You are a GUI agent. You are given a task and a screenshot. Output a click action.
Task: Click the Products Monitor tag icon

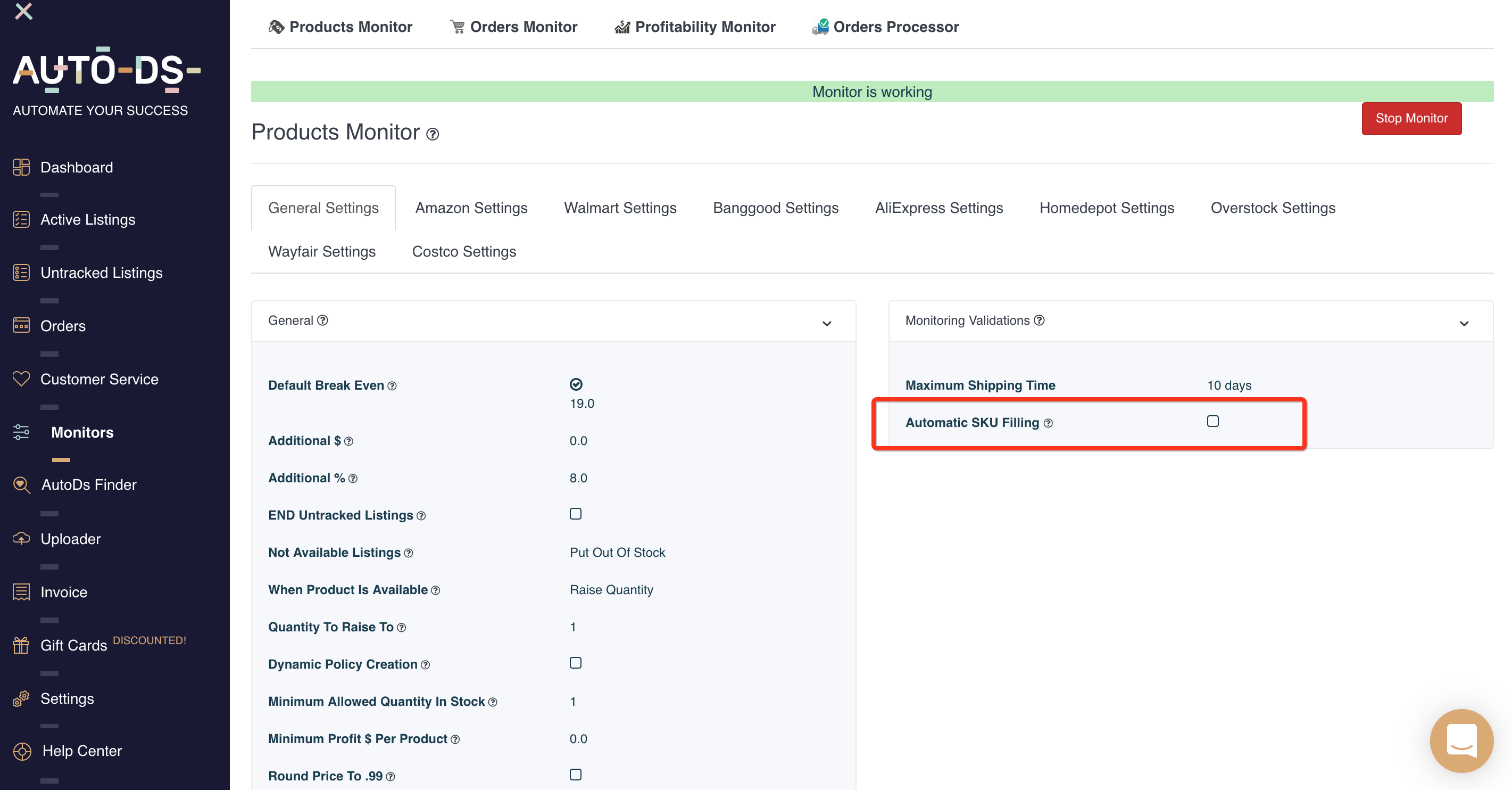click(x=276, y=27)
